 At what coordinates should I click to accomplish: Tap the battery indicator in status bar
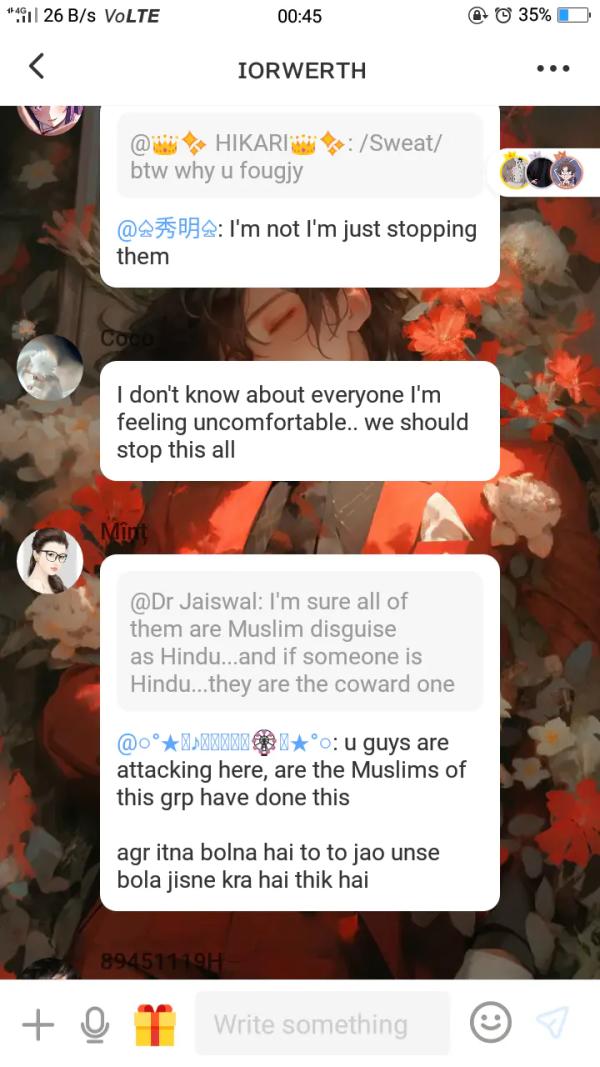(x=573, y=15)
